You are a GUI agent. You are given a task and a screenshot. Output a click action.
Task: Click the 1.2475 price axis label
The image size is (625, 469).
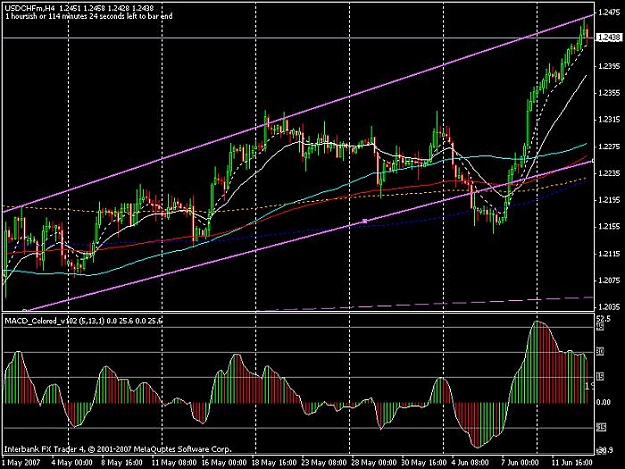[x=609, y=13]
